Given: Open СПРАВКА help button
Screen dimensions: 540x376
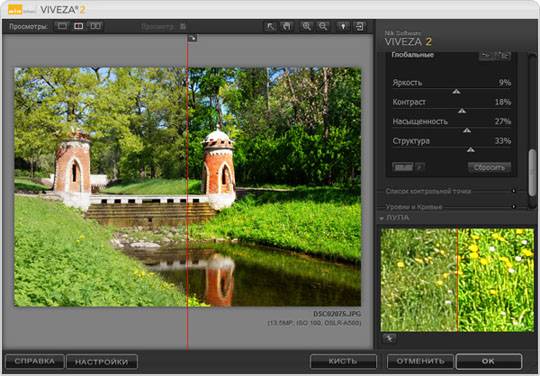Looking at the screenshot, I should tap(35, 362).
